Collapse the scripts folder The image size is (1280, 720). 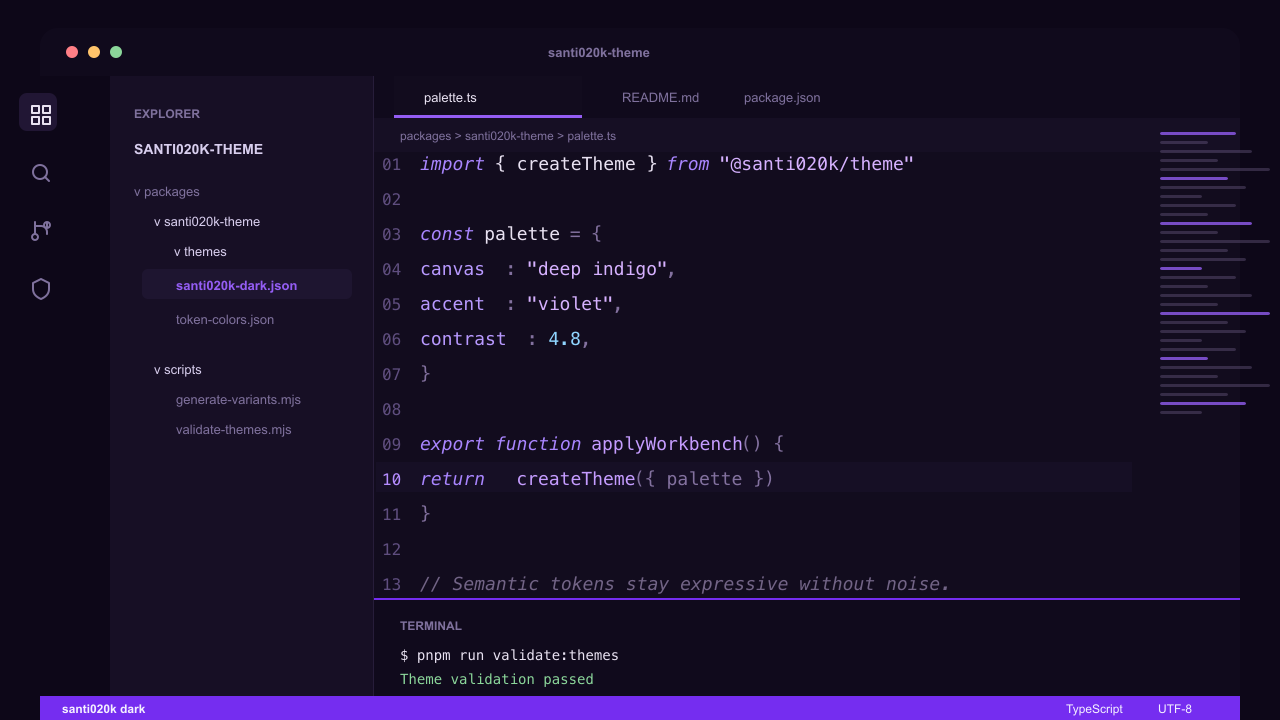(x=178, y=370)
